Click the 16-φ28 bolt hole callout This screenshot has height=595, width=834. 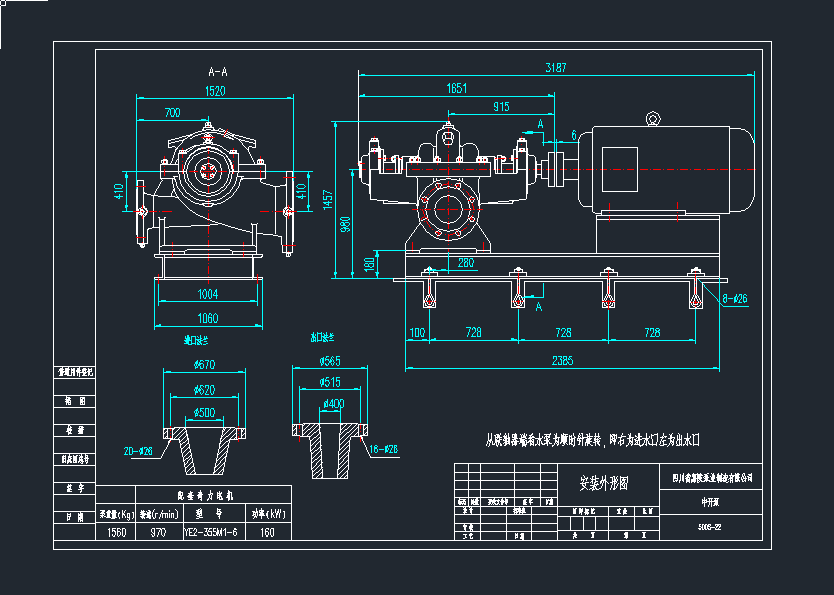tap(384, 449)
